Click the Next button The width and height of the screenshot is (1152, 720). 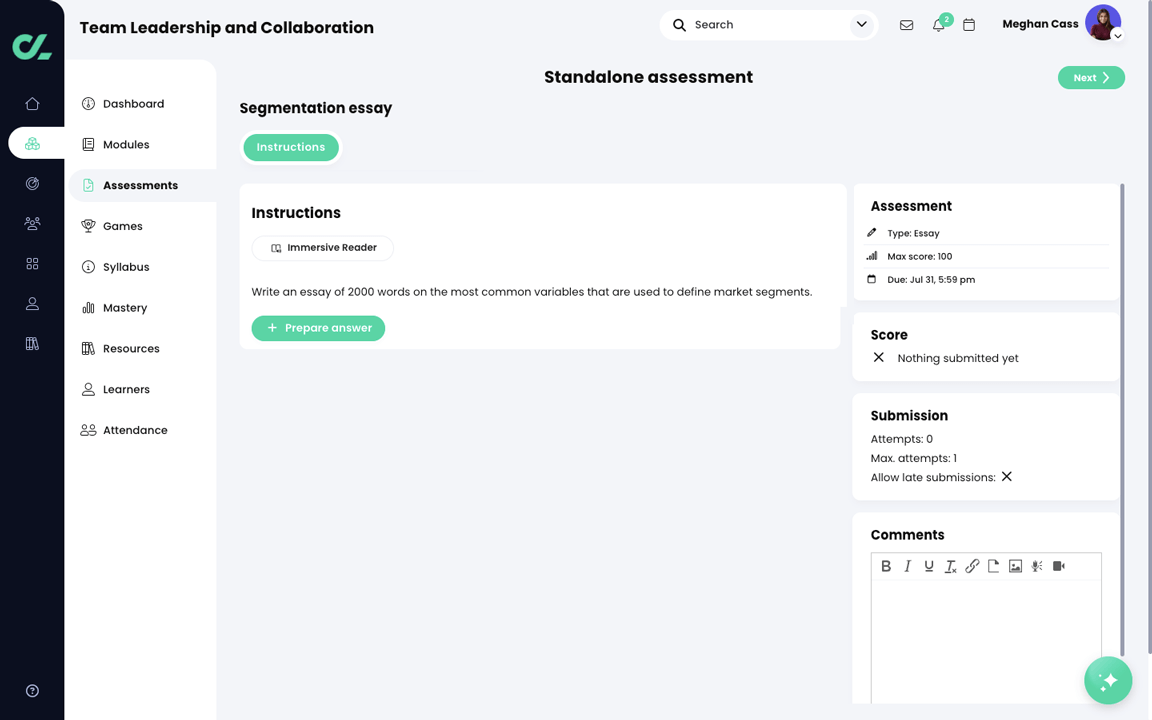[1091, 78]
